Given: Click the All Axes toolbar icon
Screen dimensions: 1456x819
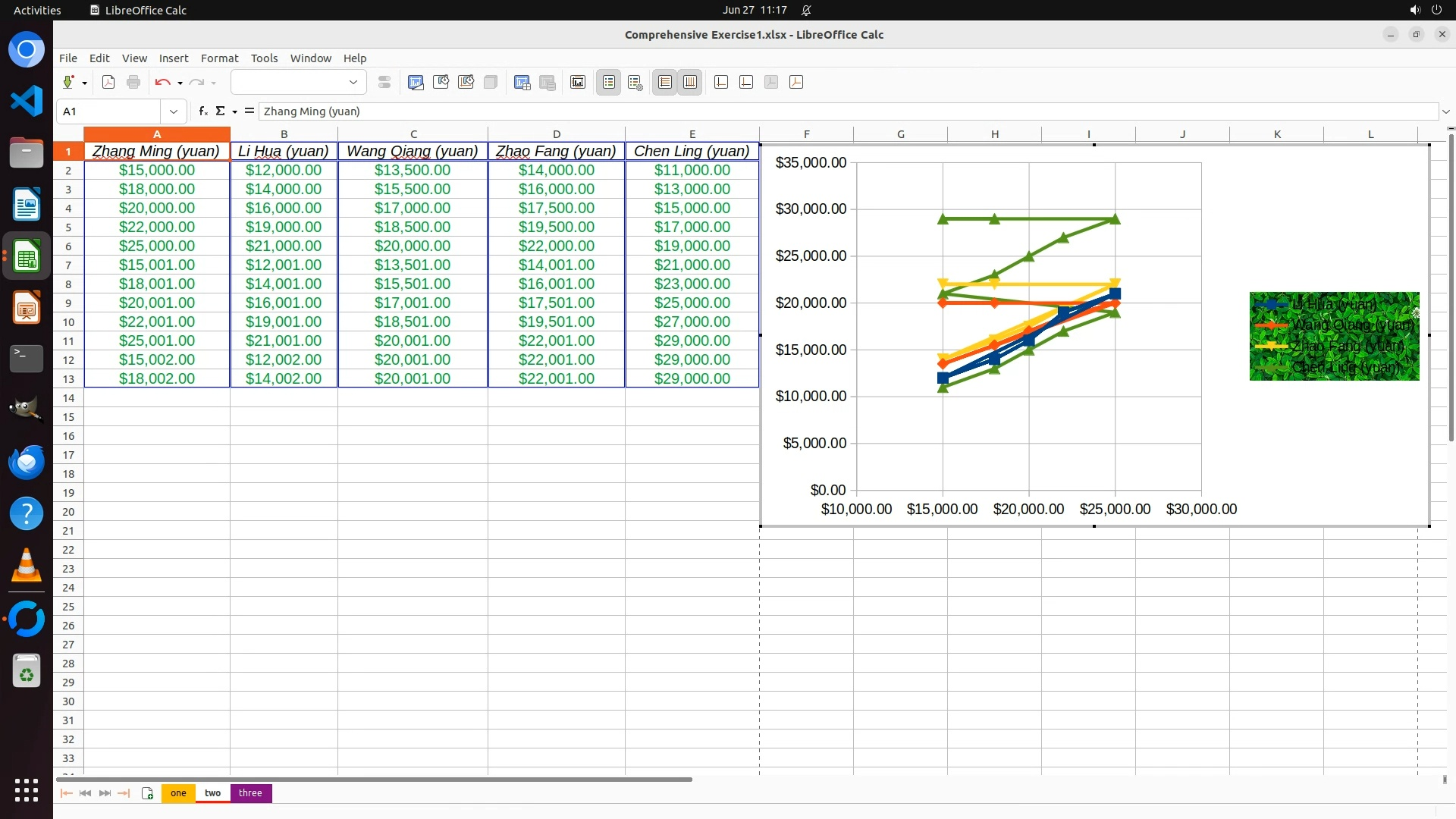Looking at the screenshot, I should (796, 83).
